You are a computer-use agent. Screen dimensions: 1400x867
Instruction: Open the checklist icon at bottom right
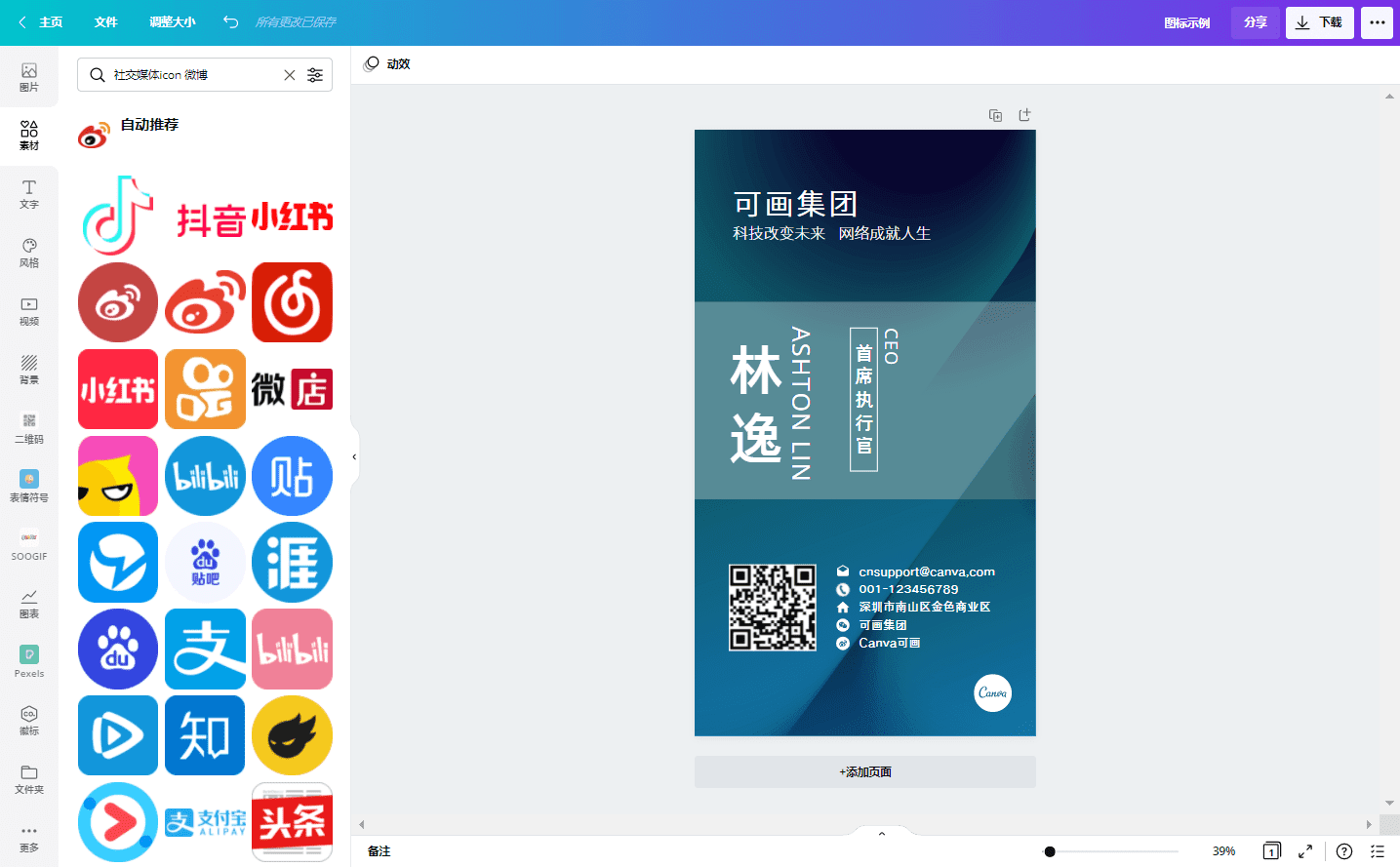click(x=1378, y=851)
